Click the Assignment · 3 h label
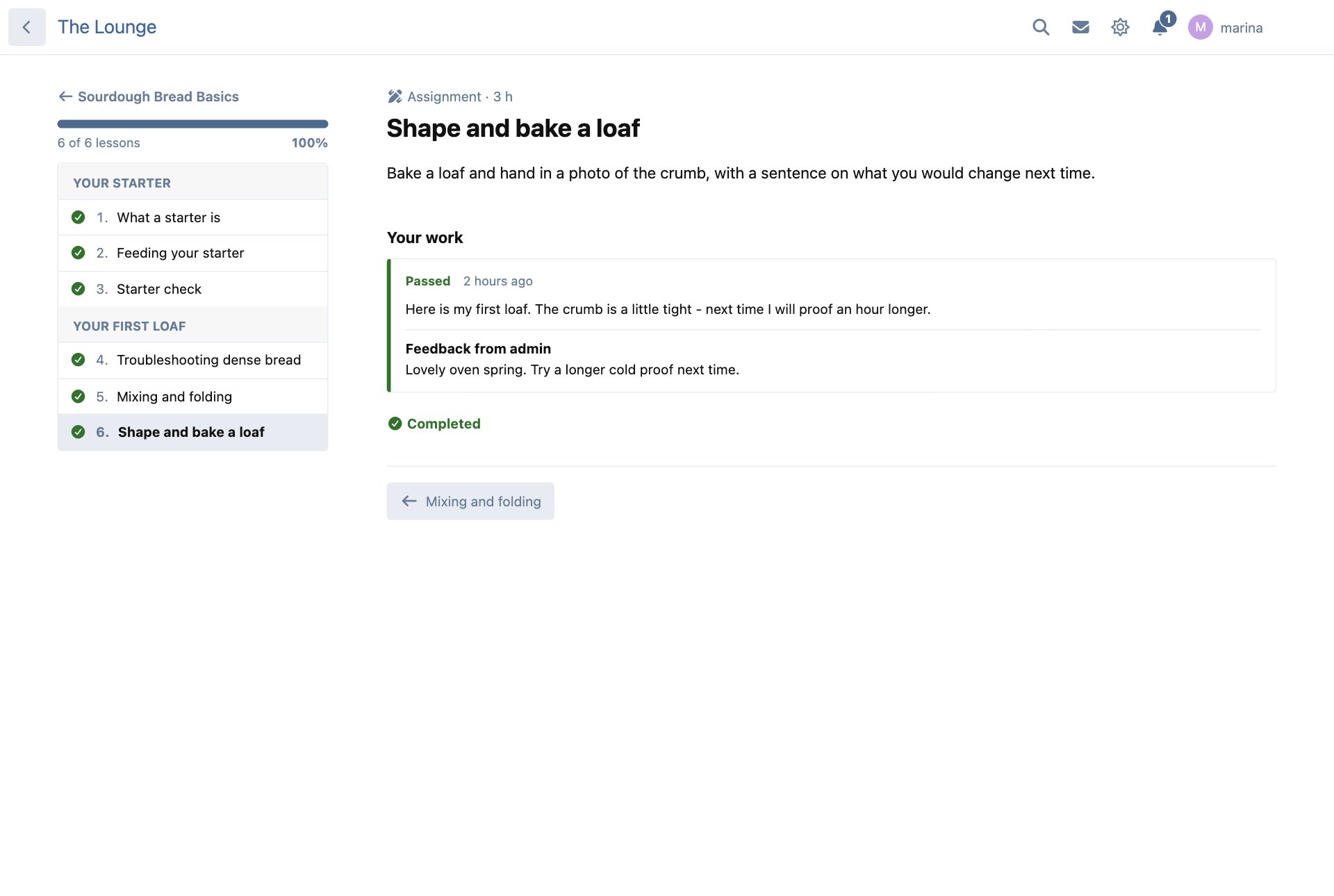This screenshot has height=896, width=1334. point(460,97)
